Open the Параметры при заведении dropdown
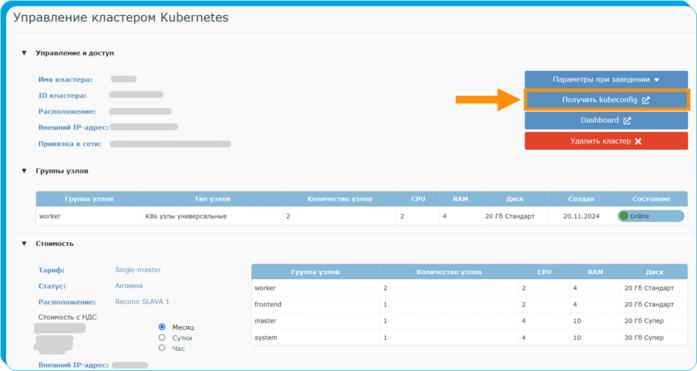Viewport: 697px width, 371px height. point(606,80)
